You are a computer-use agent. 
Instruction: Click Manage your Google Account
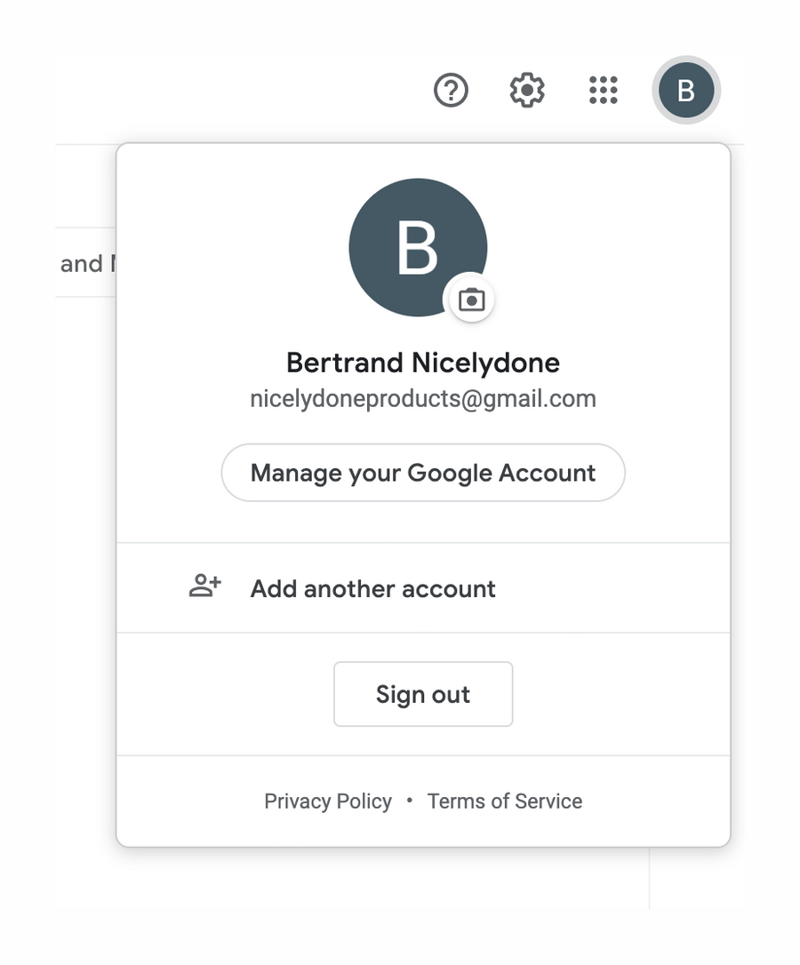423,472
